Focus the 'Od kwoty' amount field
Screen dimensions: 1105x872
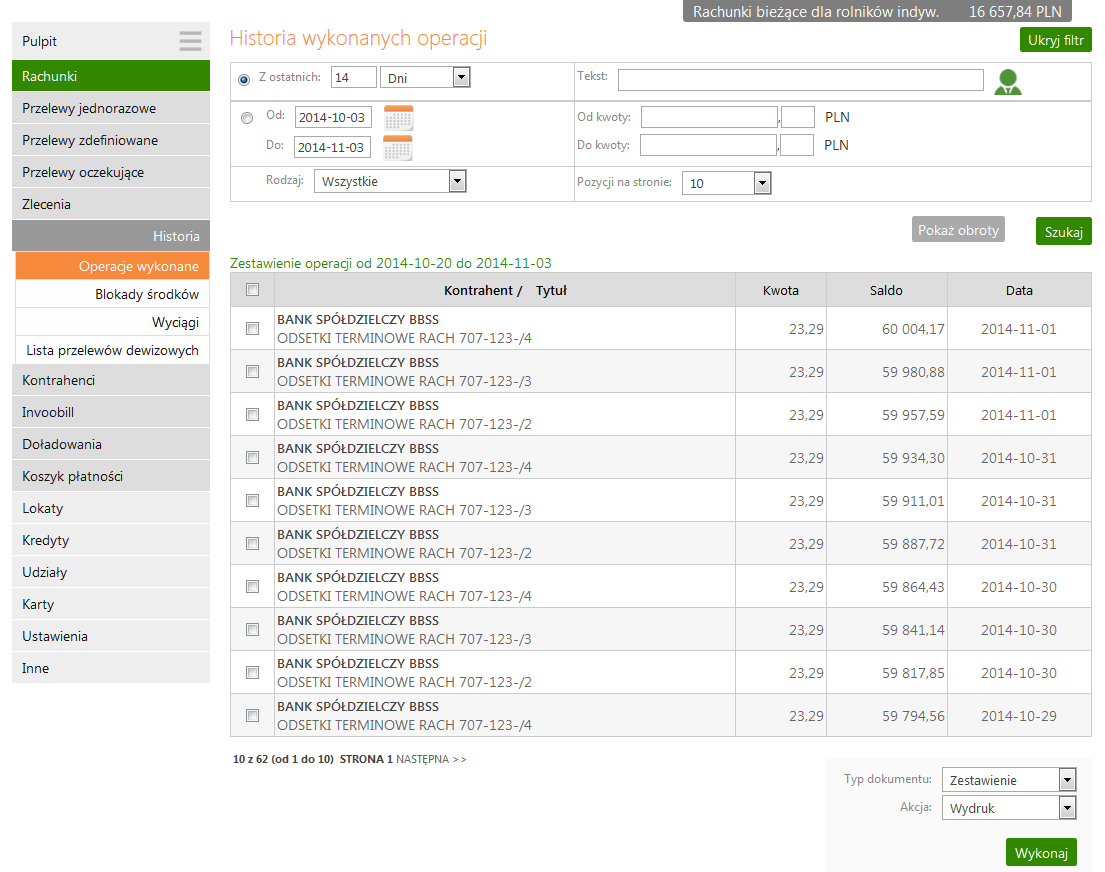[709, 117]
